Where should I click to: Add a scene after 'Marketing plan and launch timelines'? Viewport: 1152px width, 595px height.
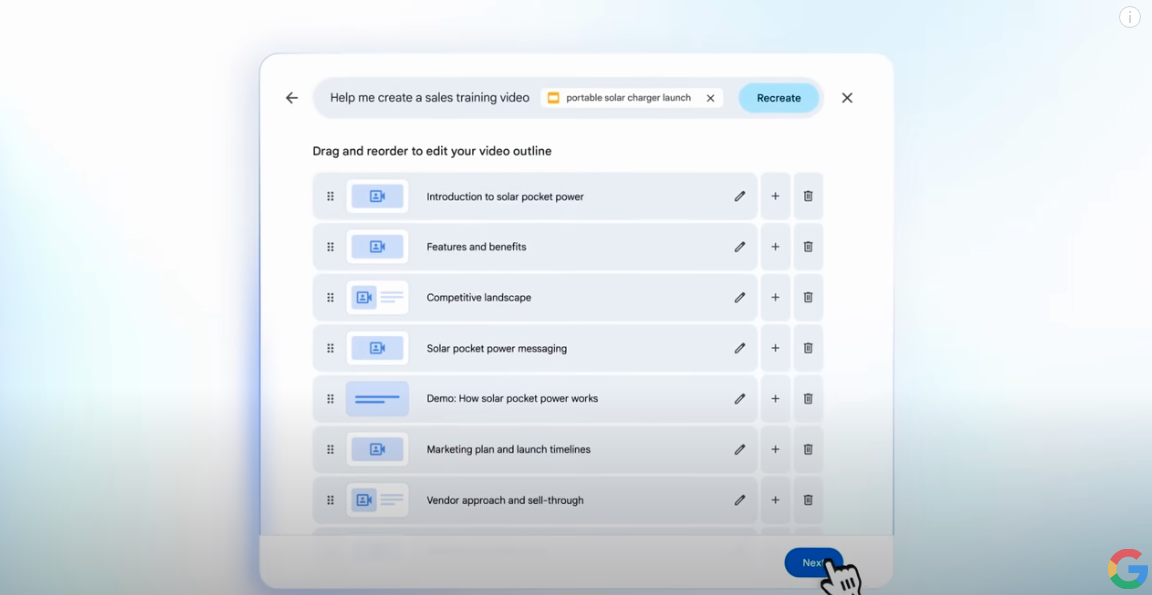click(x=775, y=450)
